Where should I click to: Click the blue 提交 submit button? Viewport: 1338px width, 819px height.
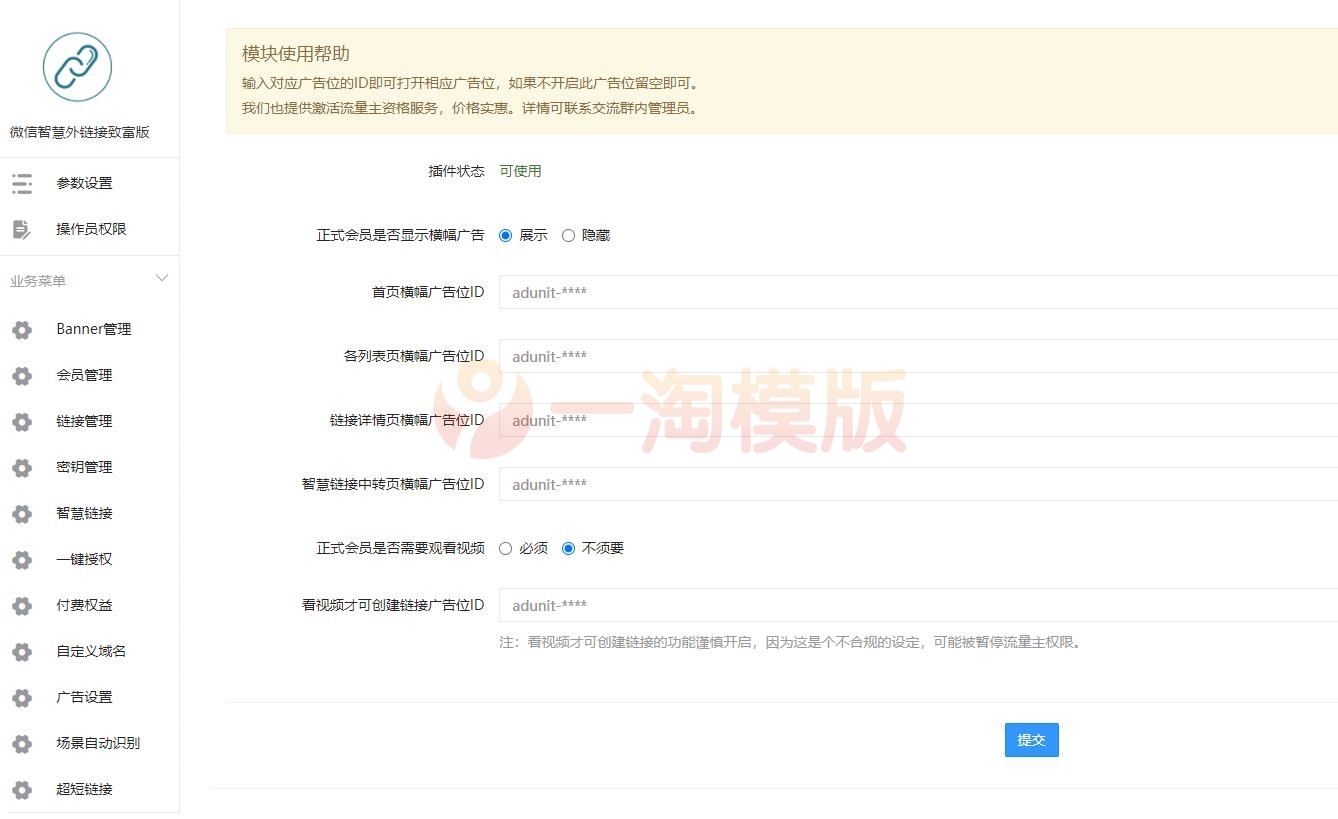click(x=1031, y=740)
